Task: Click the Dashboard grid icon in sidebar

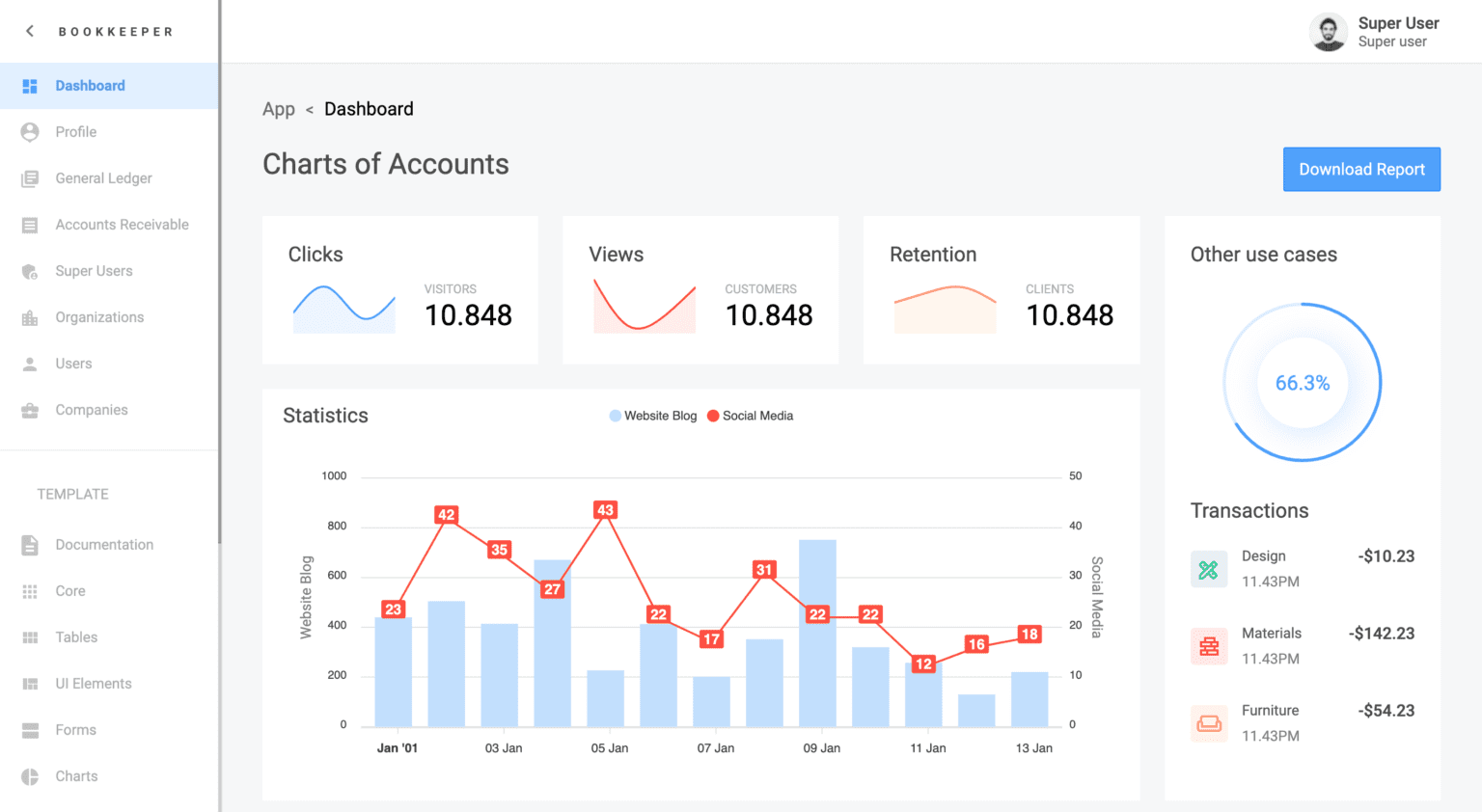Action: 30,86
